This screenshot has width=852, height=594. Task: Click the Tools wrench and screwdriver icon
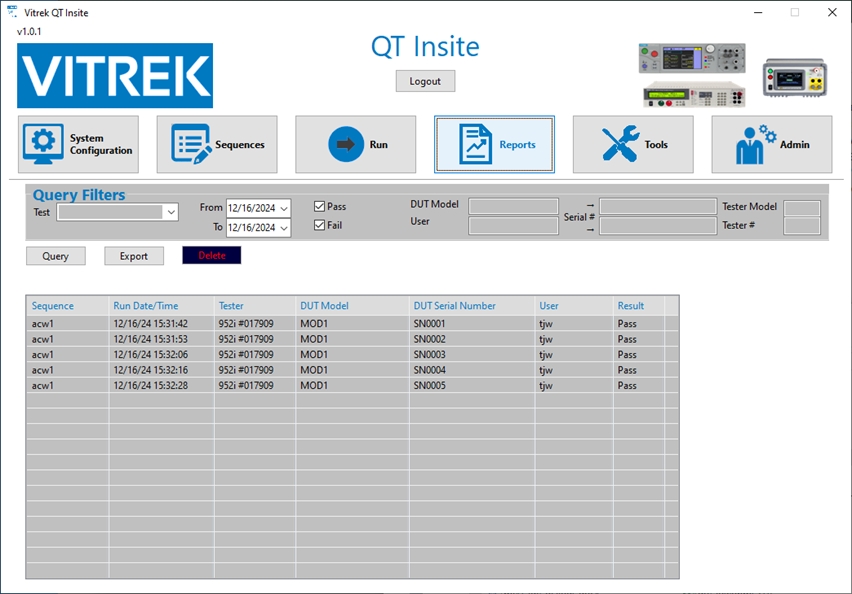pos(620,144)
